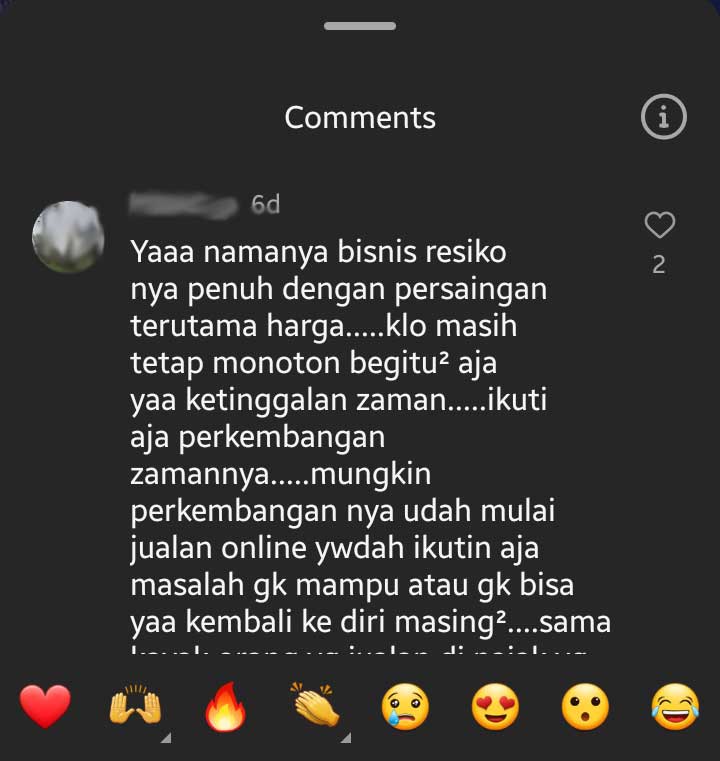Screen dimensions: 720x761
Task: React with the raised hands emoji
Action: 135,705
